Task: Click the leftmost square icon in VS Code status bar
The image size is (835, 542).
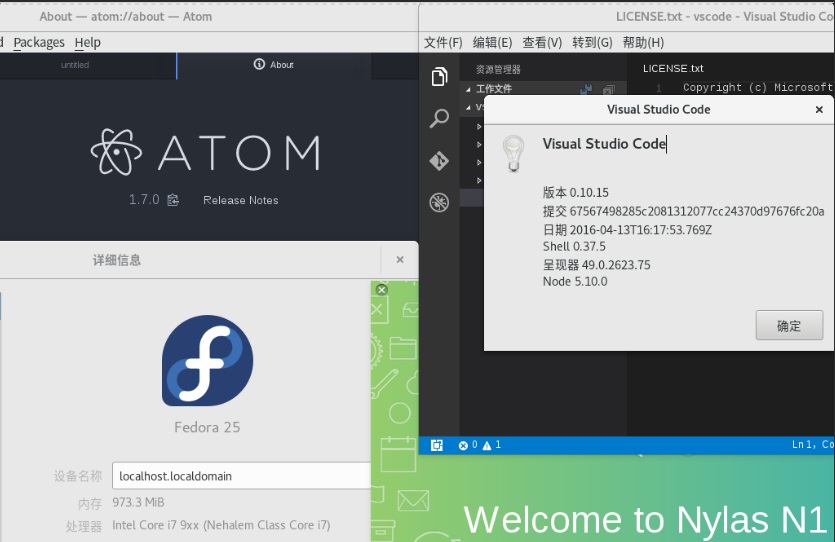Action: (x=437, y=445)
